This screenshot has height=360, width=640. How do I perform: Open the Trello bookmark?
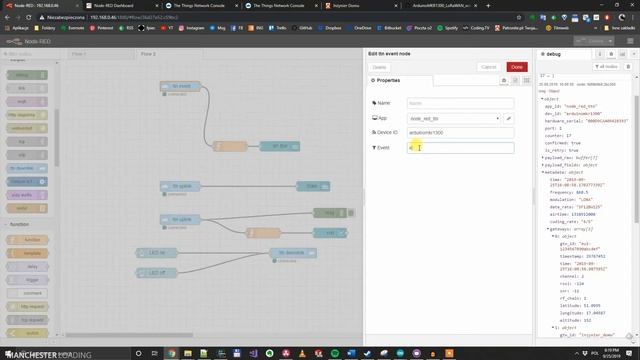[278, 28]
